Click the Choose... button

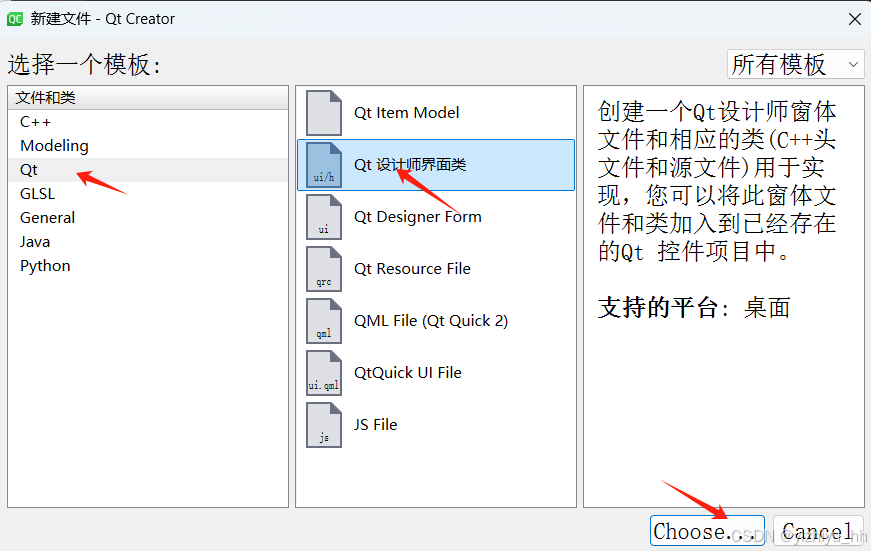tap(707, 530)
